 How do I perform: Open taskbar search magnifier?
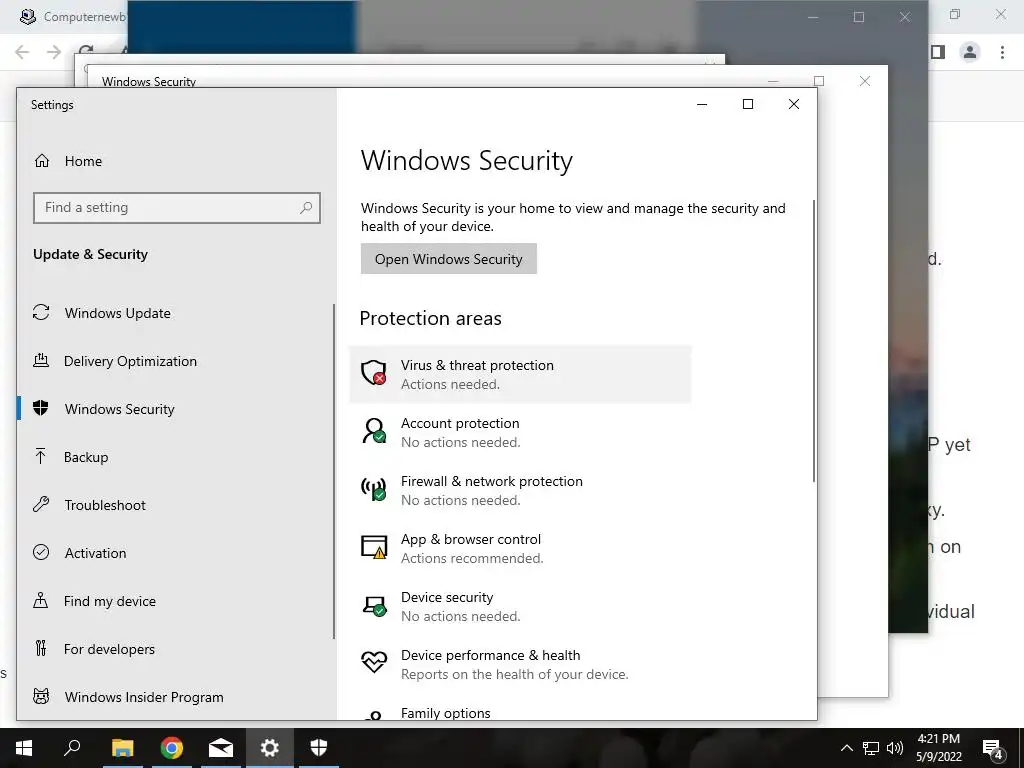coord(72,748)
